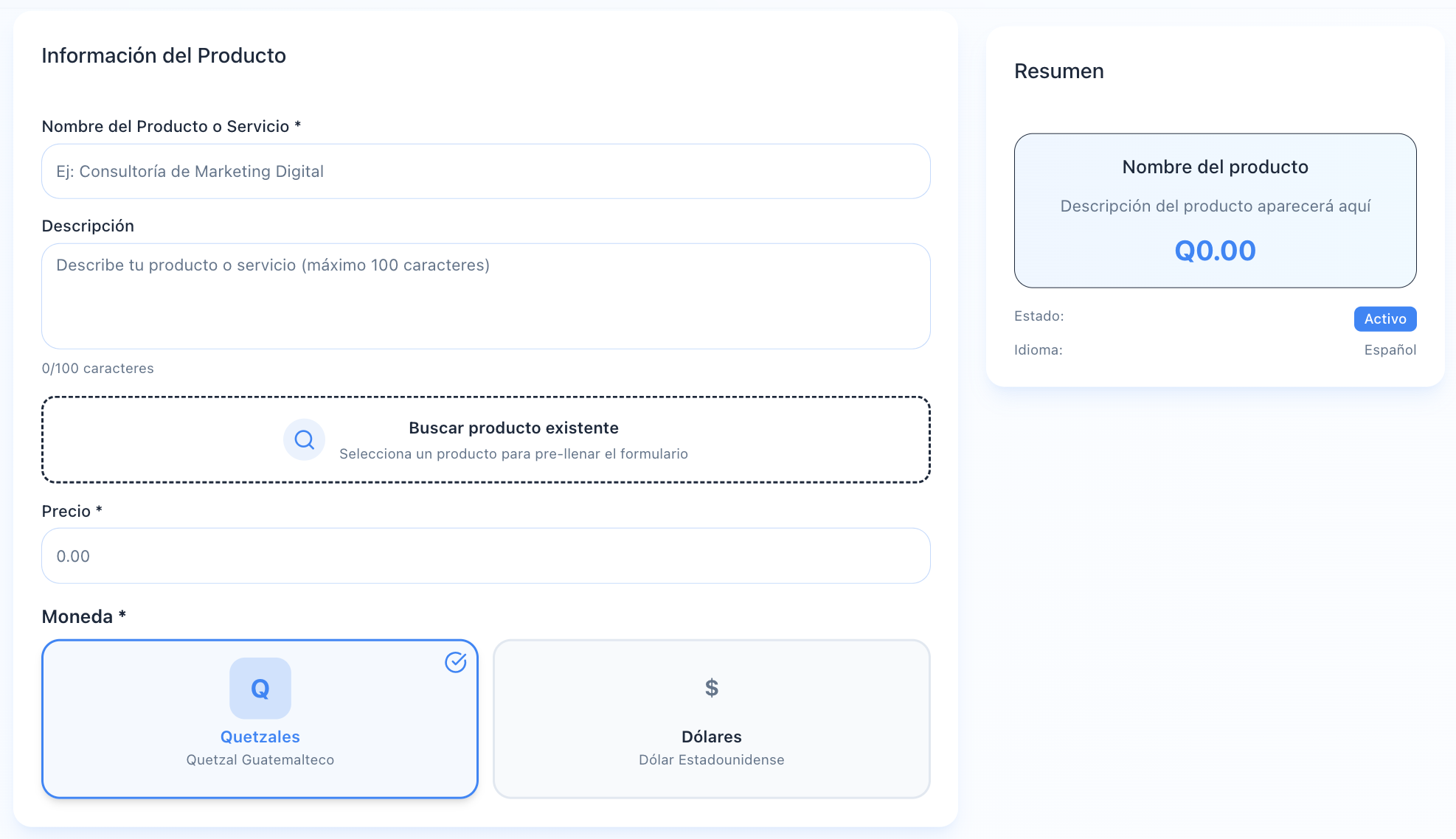Click the Quetzal Guatemalteco subtitle

(260, 760)
